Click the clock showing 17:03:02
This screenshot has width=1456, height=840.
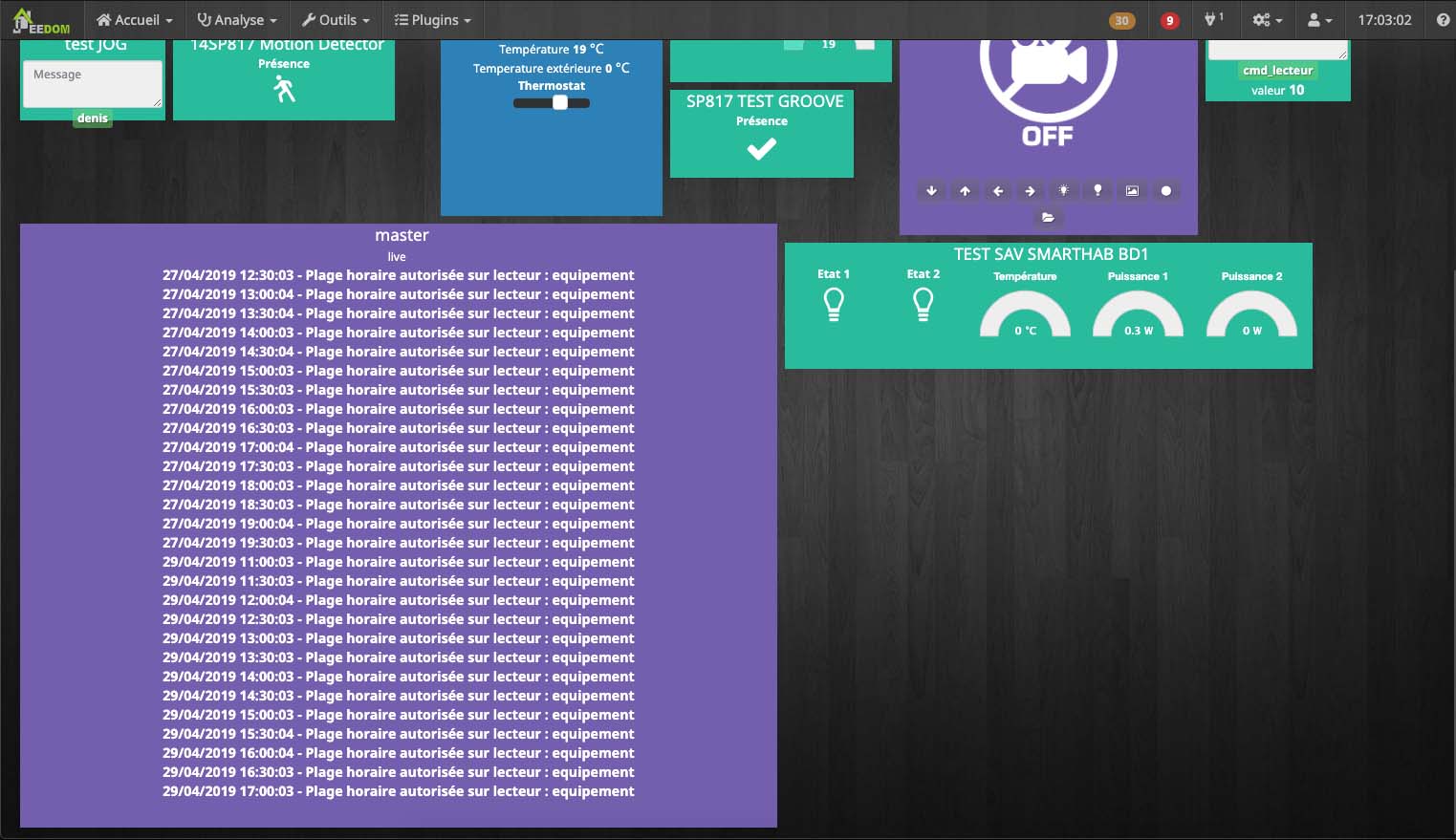(x=1384, y=20)
